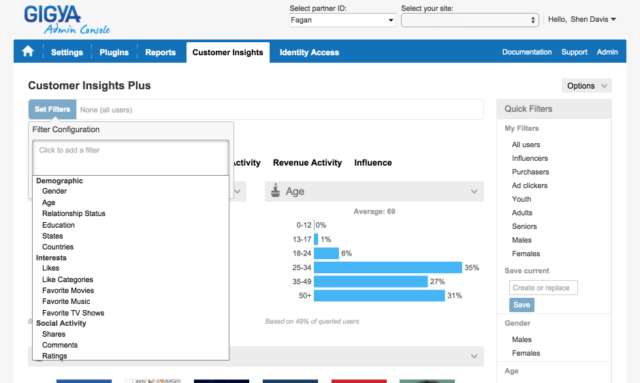Apply the Adults quick filter
The height and width of the screenshot is (383, 640).
coord(522,213)
